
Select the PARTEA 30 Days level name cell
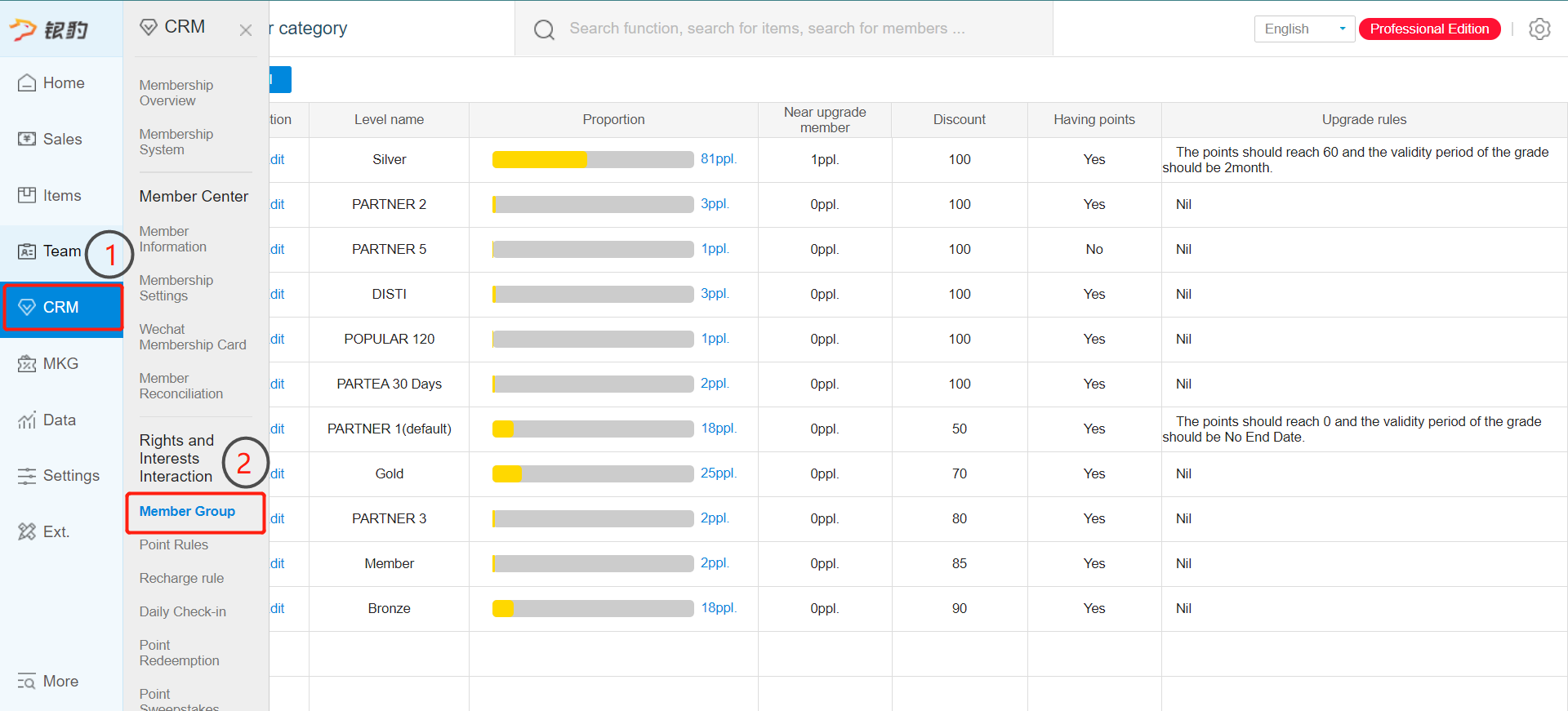tap(389, 384)
